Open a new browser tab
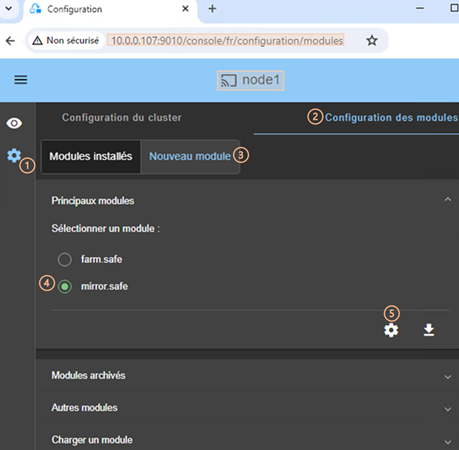 [212, 9]
